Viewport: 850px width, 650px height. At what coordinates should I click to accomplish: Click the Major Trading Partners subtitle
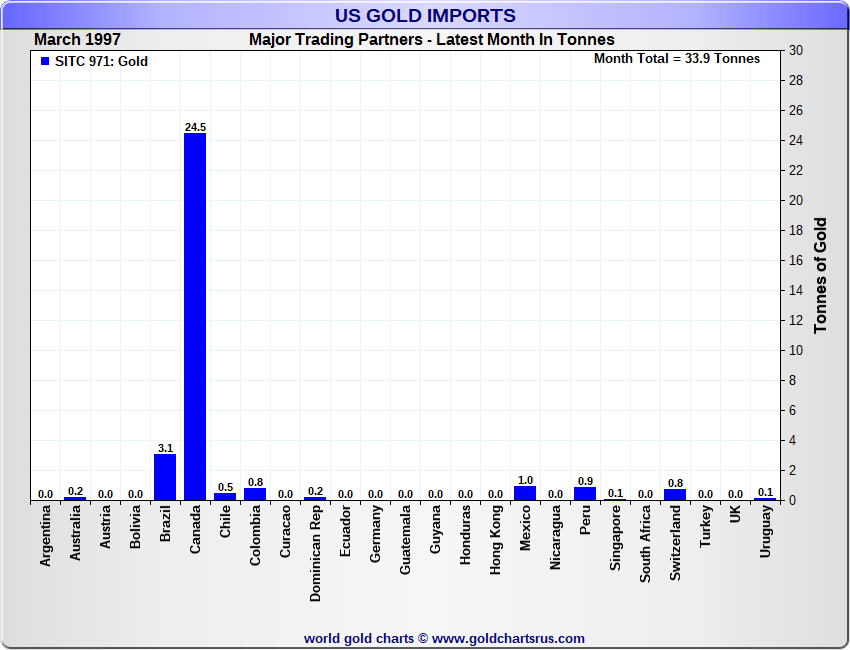(431, 40)
